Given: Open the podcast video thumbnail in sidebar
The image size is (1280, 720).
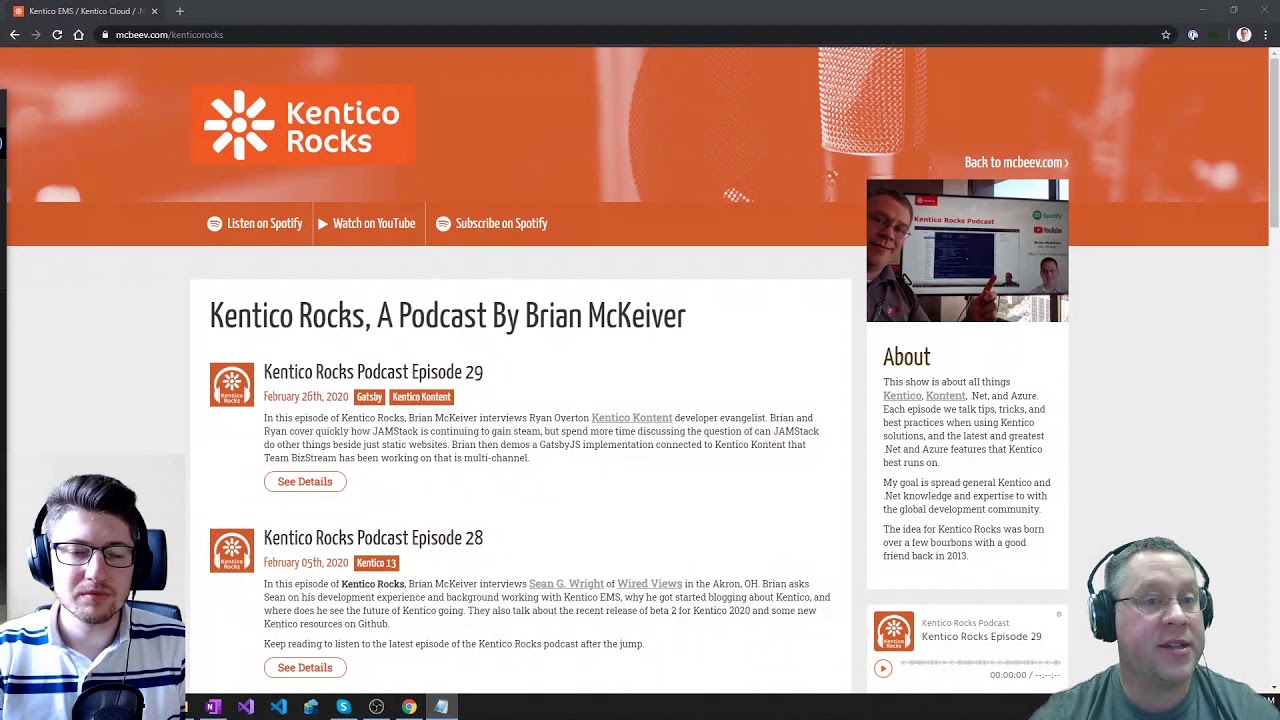Looking at the screenshot, I should pos(967,251).
